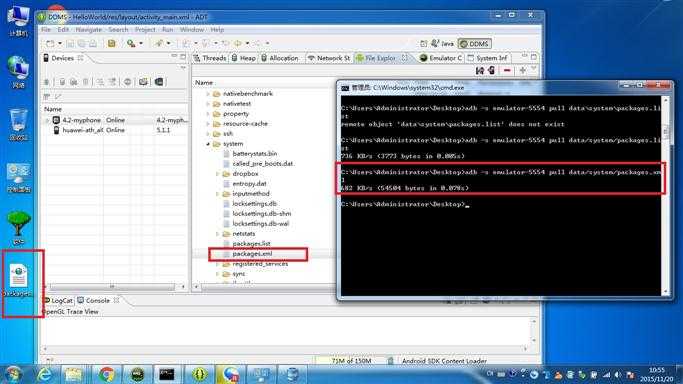
Task: Open Chrome from the taskbar
Action: click(106, 374)
